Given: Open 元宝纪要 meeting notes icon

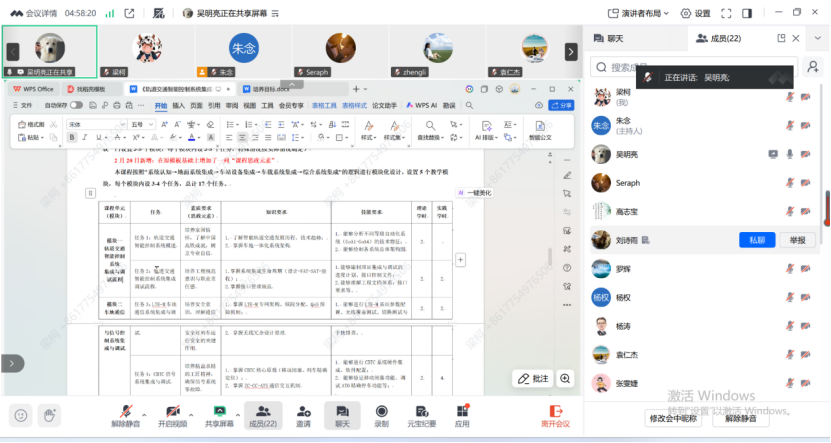Looking at the screenshot, I should [421, 410].
